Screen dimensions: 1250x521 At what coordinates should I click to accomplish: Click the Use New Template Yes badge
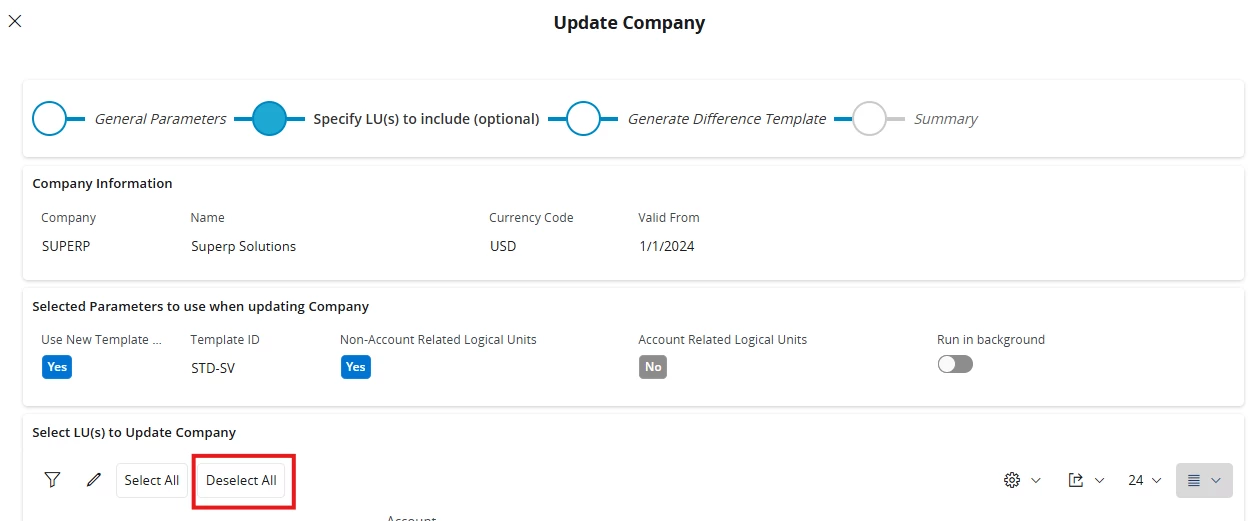[57, 367]
